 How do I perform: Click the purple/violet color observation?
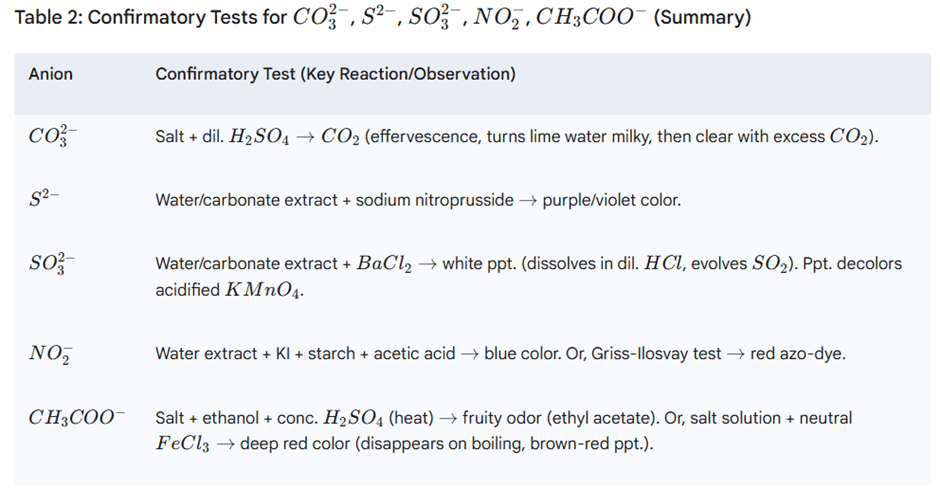click(x=611, y=200)
